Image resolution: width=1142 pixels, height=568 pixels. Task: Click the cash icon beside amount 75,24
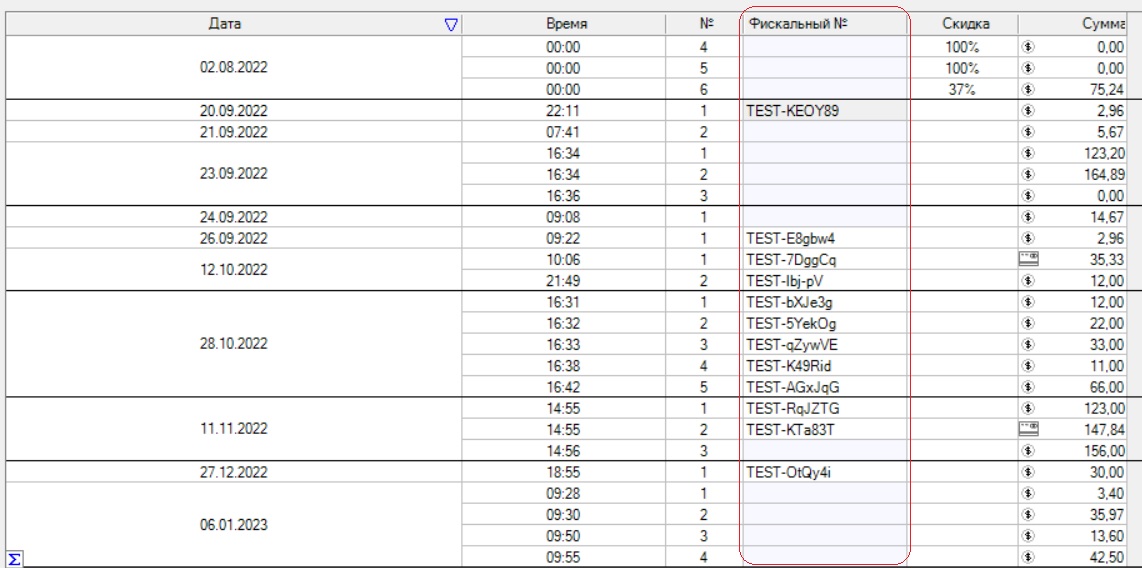1026,87
